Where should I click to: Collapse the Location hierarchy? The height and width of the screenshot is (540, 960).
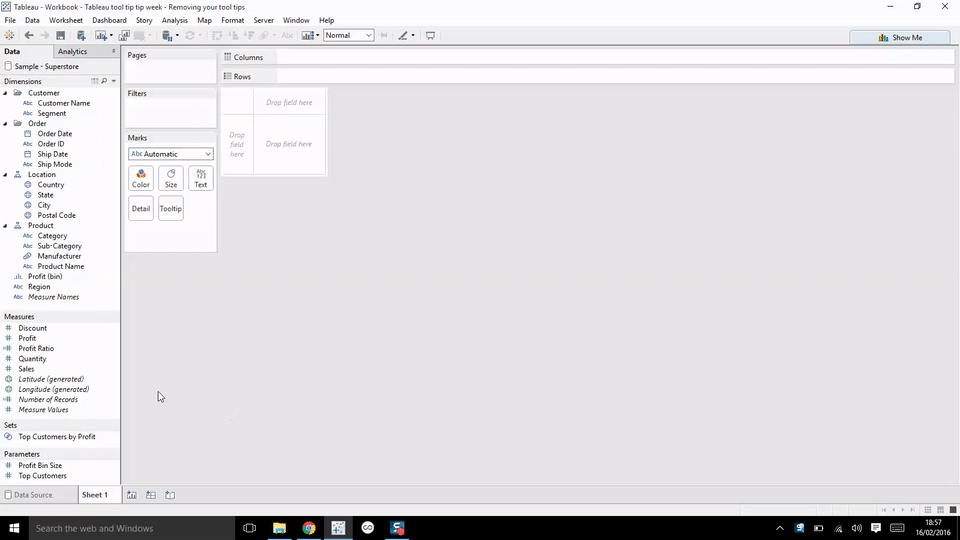[6, 174]
